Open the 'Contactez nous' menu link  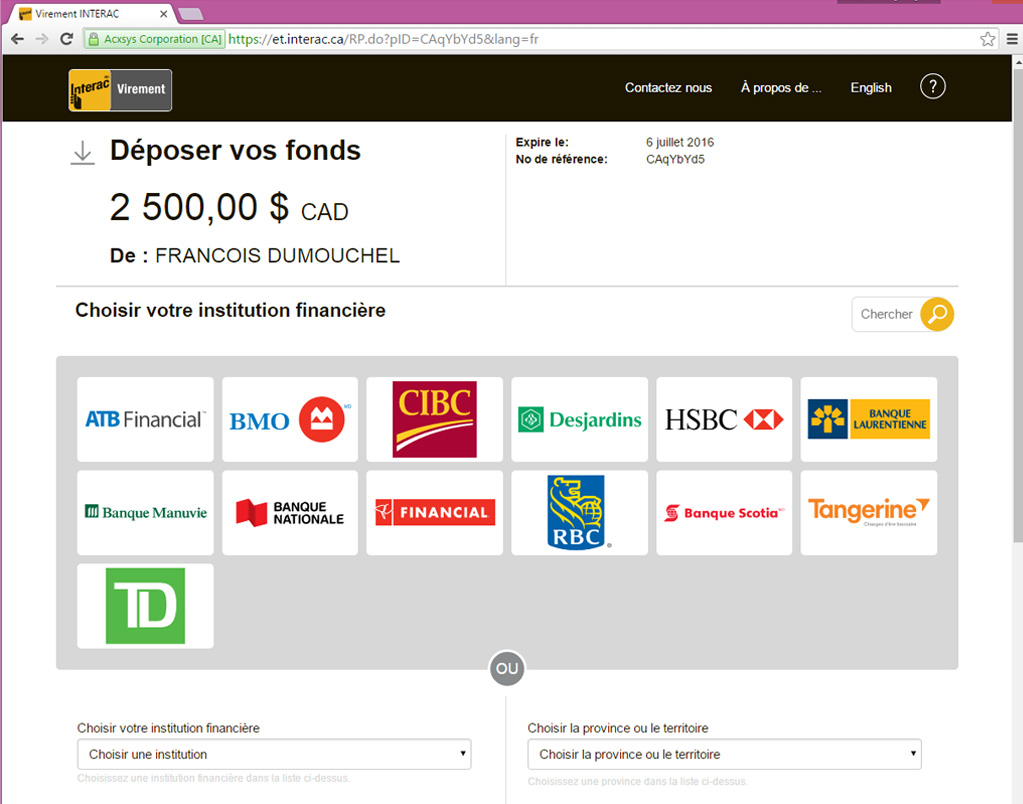(x=668, y=88)
